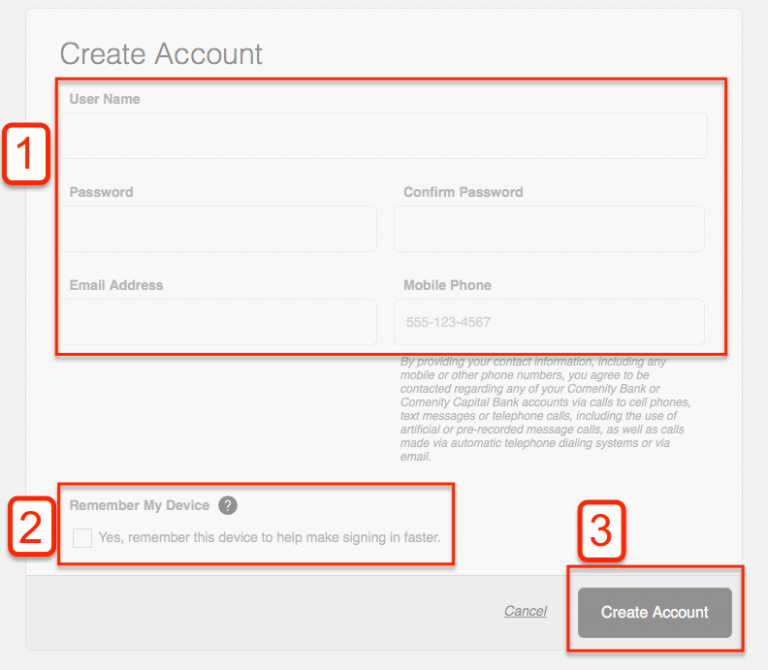Click 'Yes, remember this device' checkbox text
768x670 pixels.
pyautogui.click(x=269, y=537)
